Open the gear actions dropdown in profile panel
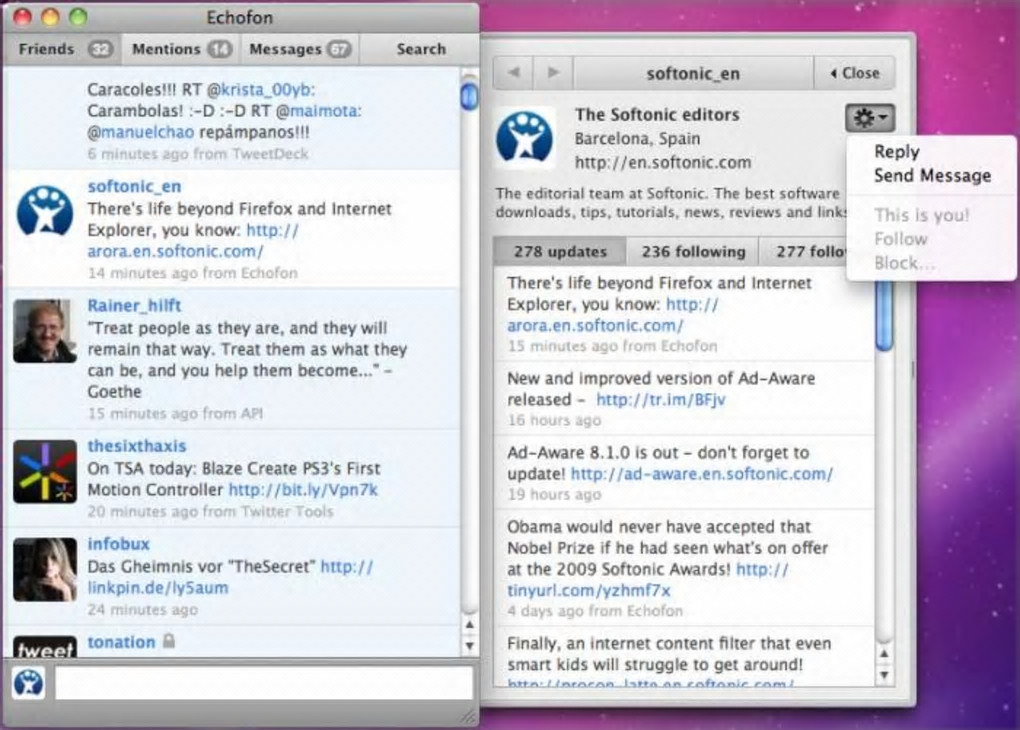Screen dimensions: 1020x730 coord(870,118)
